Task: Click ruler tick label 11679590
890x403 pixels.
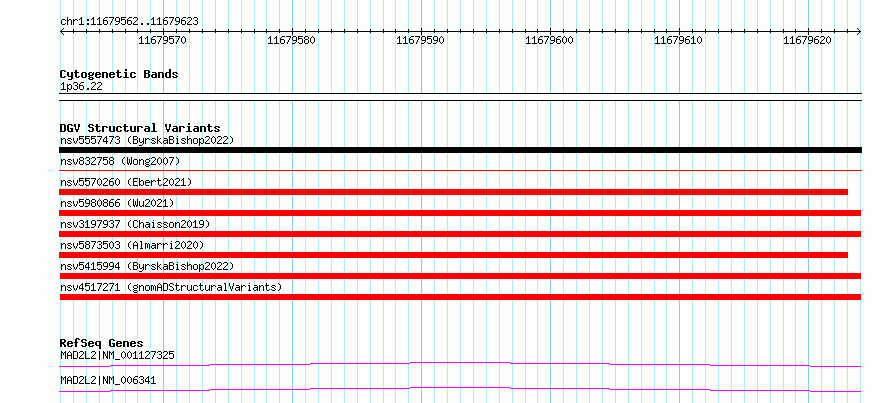Action: coord(421,40)
